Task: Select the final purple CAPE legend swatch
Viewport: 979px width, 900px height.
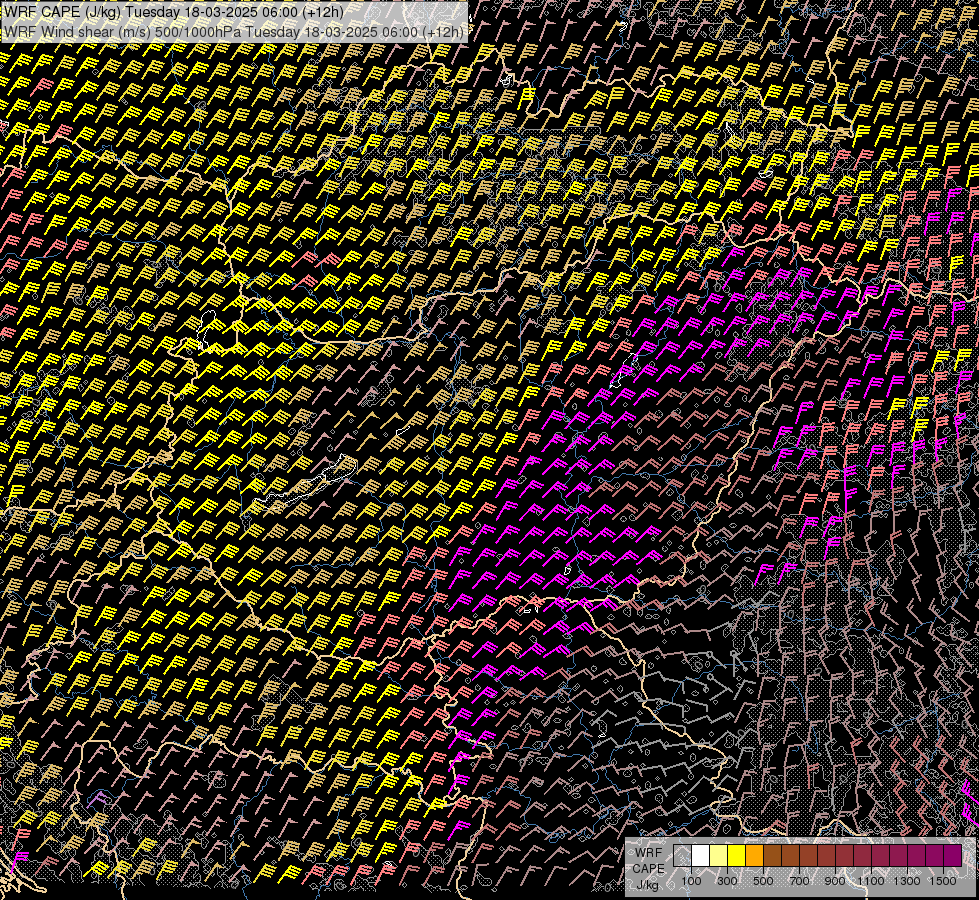Action: point(953,855)
